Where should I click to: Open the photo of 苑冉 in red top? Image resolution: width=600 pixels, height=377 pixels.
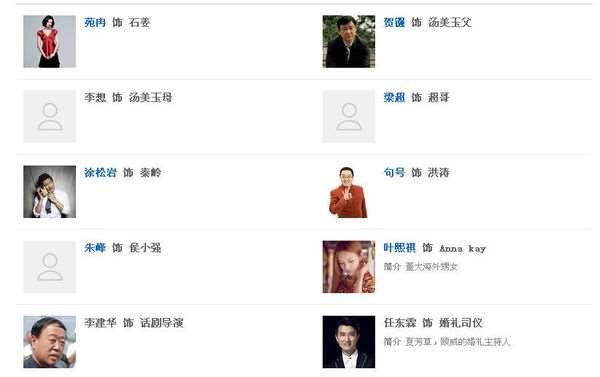50,41
